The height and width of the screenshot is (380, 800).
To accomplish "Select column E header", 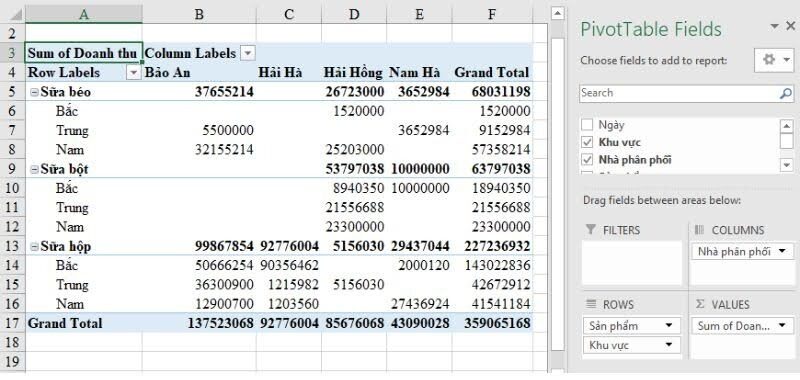I will pos(419,15).
